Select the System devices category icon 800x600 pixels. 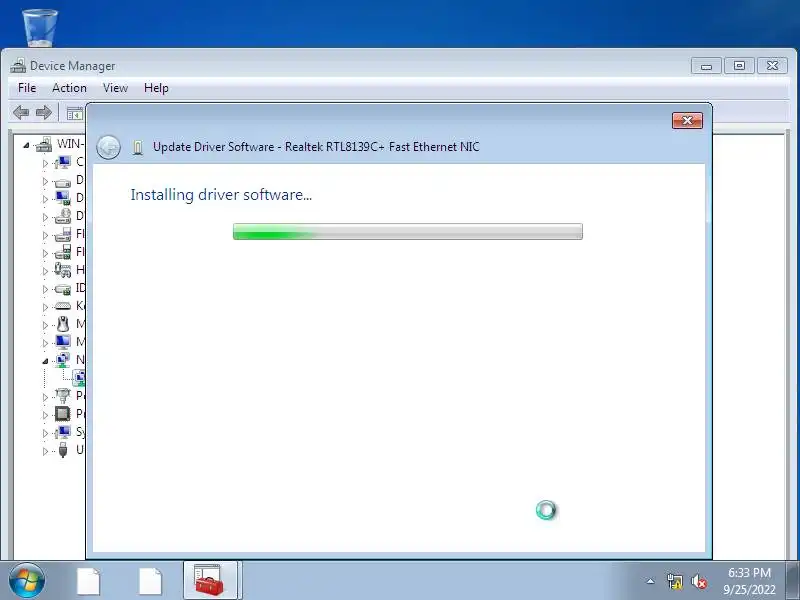[x=63, y=432]
